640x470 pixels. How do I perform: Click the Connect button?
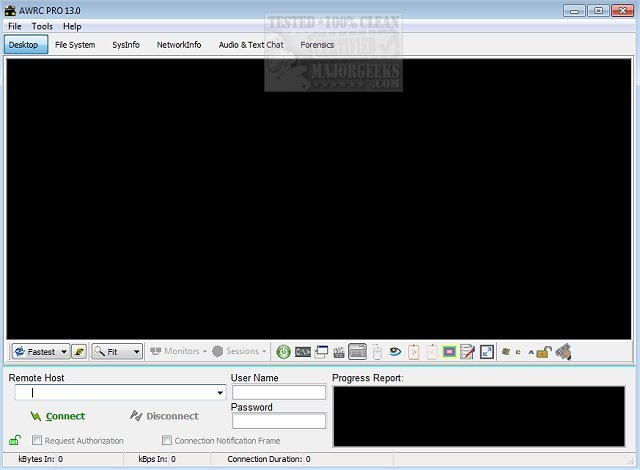pos(58,416)
